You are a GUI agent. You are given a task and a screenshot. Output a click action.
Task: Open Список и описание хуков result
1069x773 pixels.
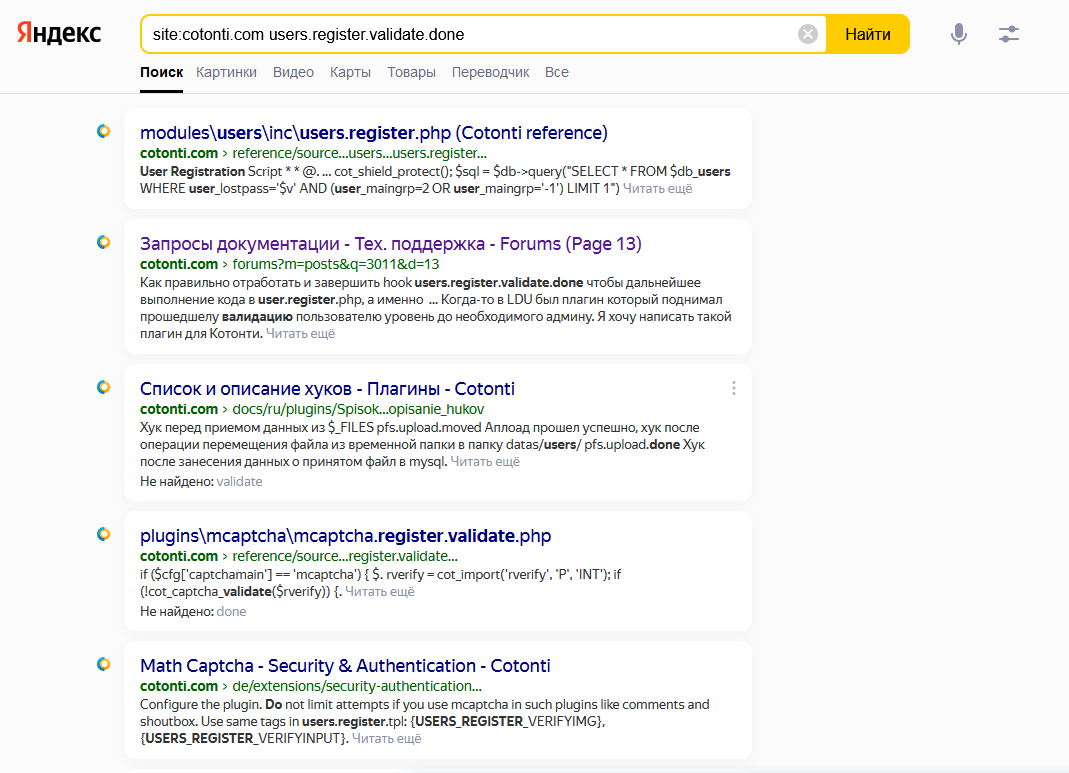point(327,389)
